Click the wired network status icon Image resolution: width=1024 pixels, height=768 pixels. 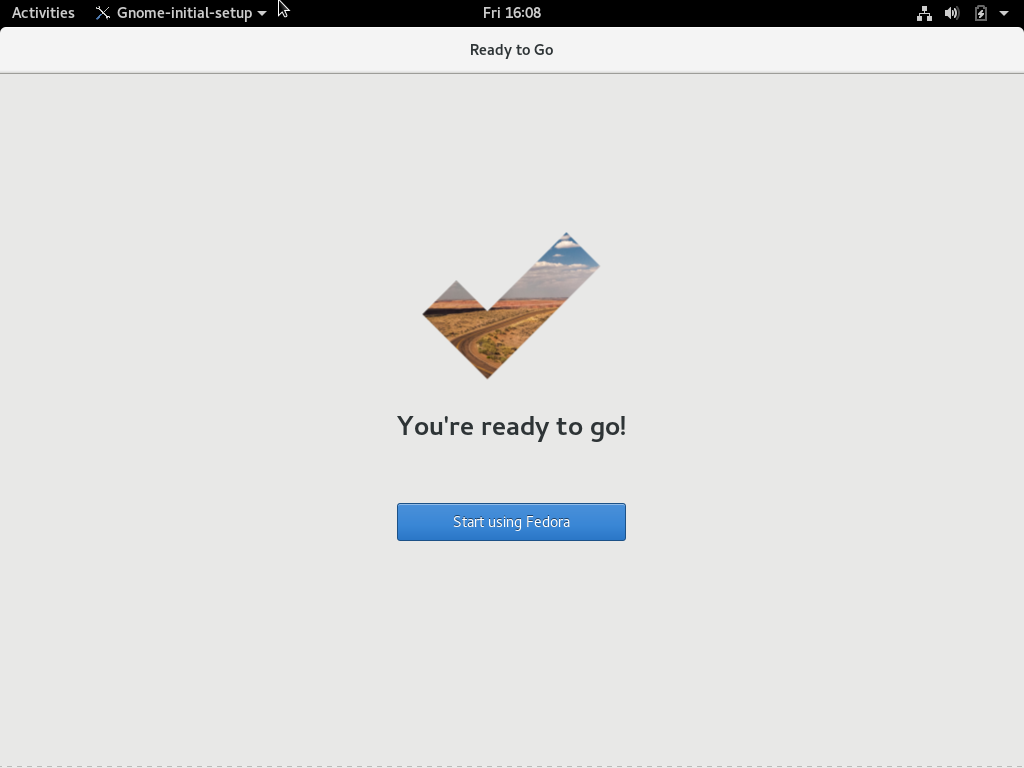click(924, 13)
